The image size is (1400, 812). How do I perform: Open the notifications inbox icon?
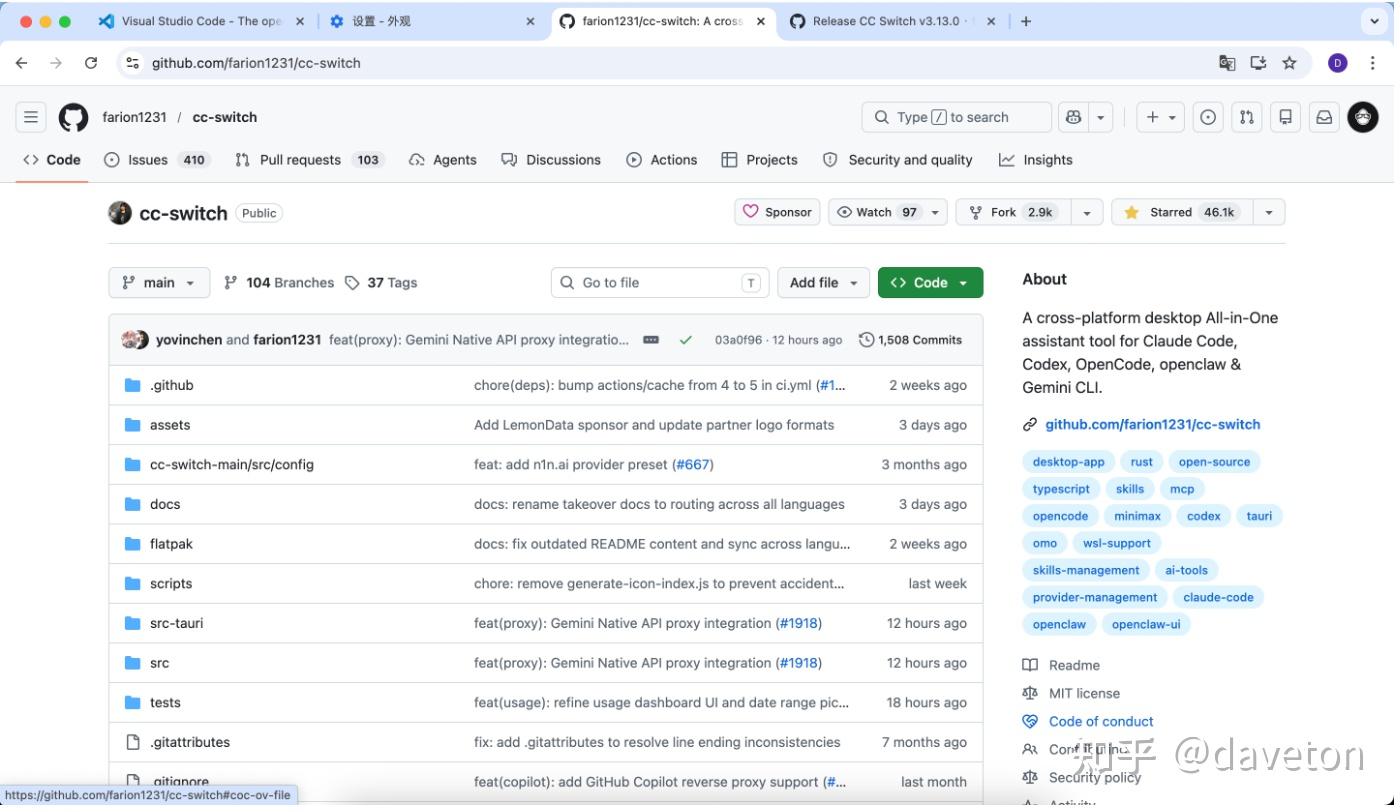coord(1324,117)
